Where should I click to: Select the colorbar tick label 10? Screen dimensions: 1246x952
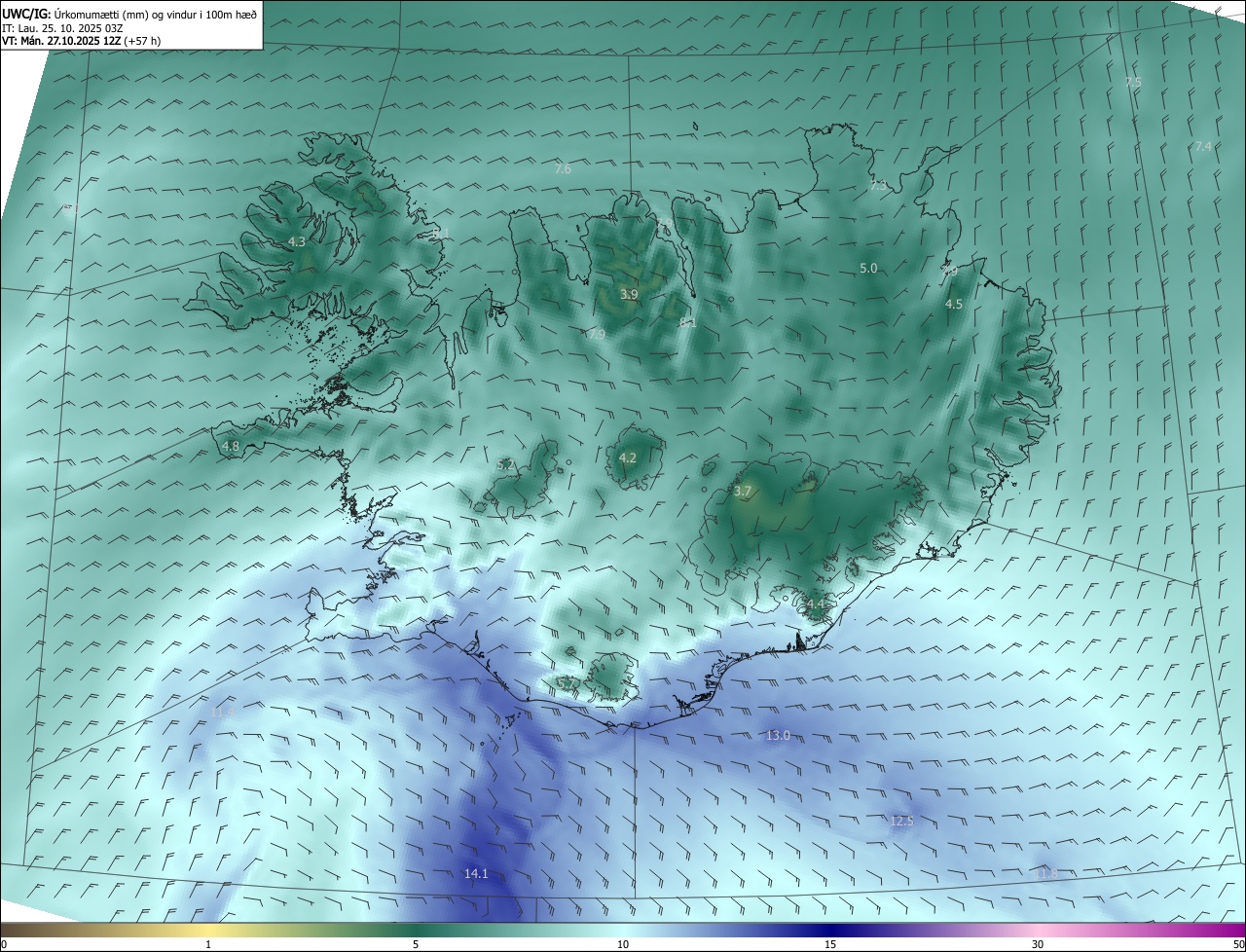pos(623,944)
